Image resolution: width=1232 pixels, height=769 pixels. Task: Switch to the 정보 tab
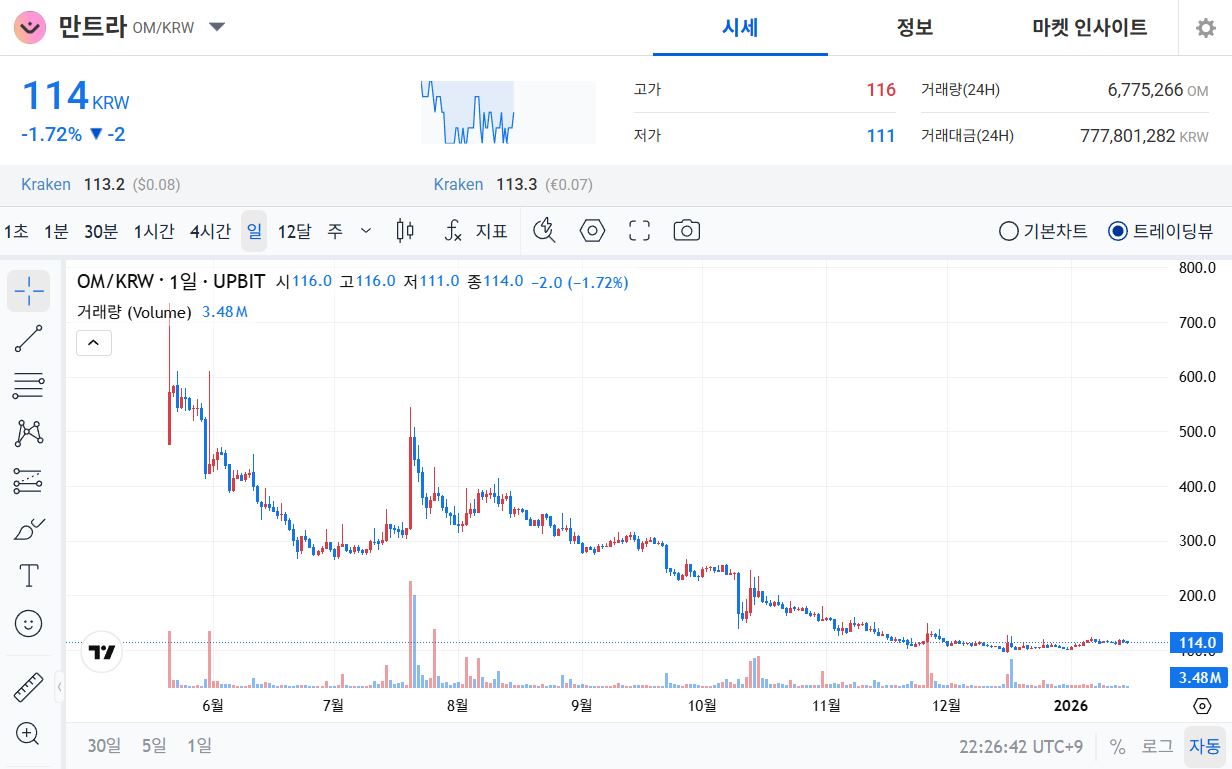tap(914, 29)
